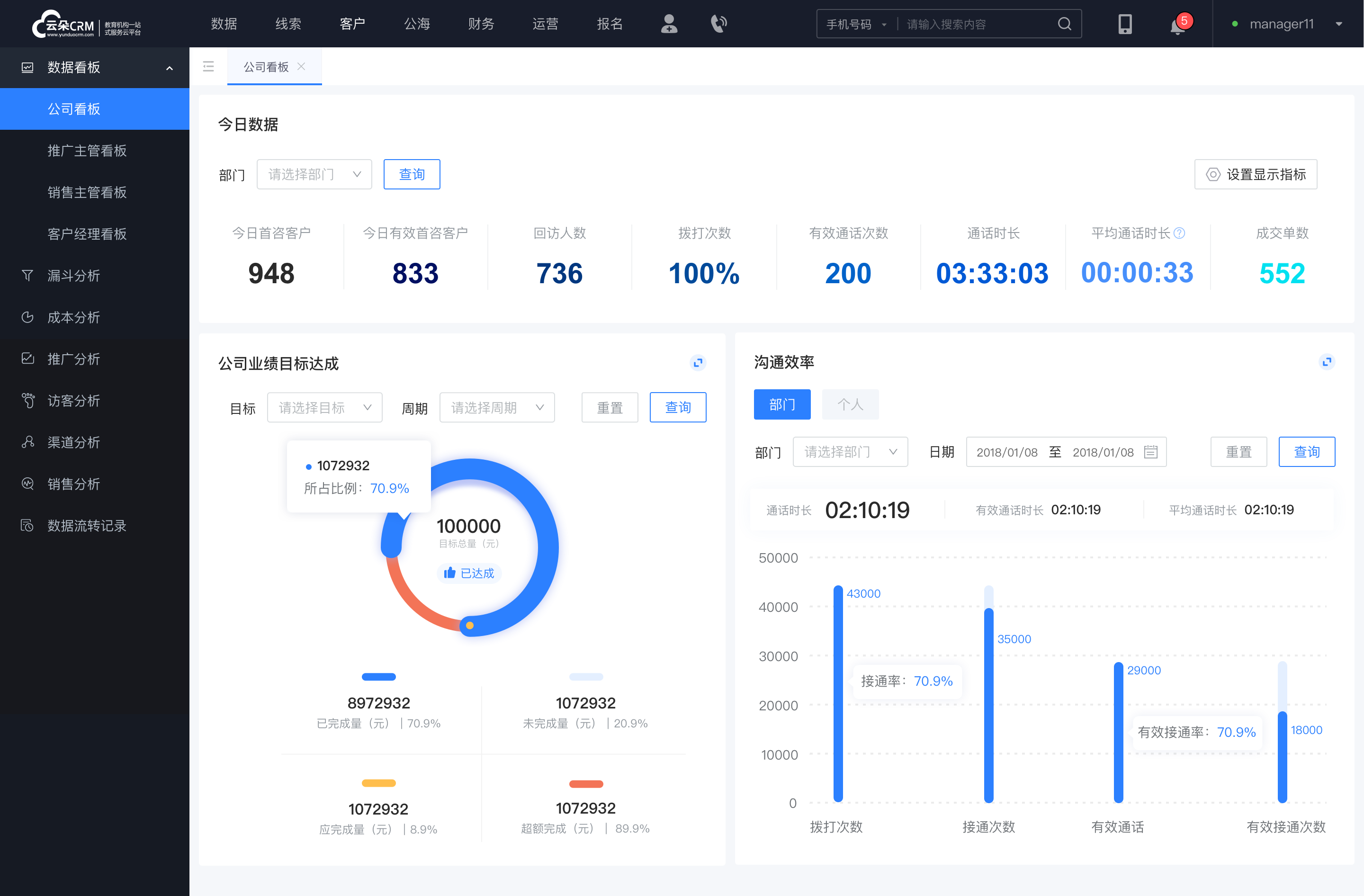
Task: Click the 漏斗分析 funnel analysis icon
Action: click(x=26, y=275)
